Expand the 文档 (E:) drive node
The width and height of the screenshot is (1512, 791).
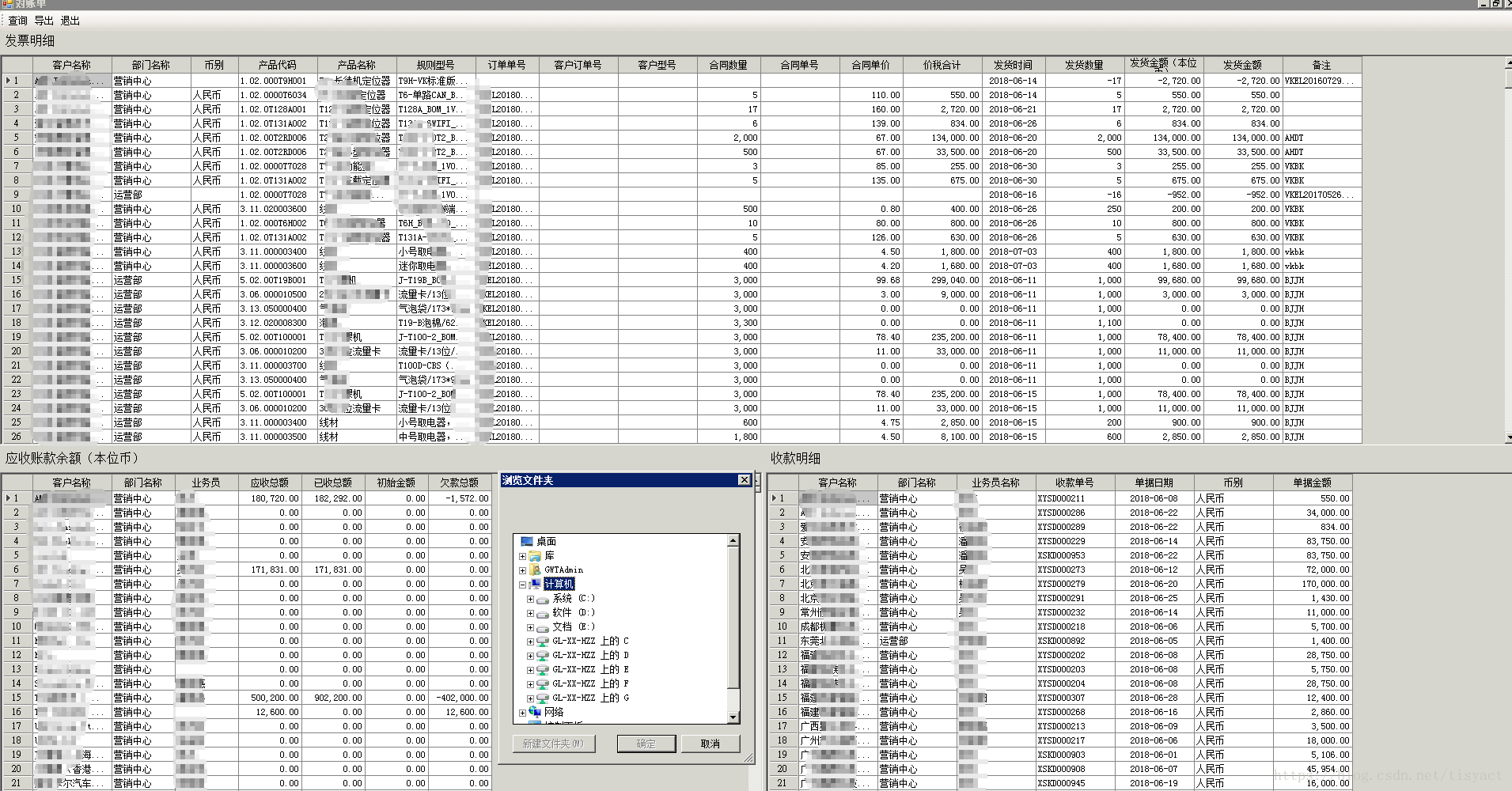[x=530, y=627]
